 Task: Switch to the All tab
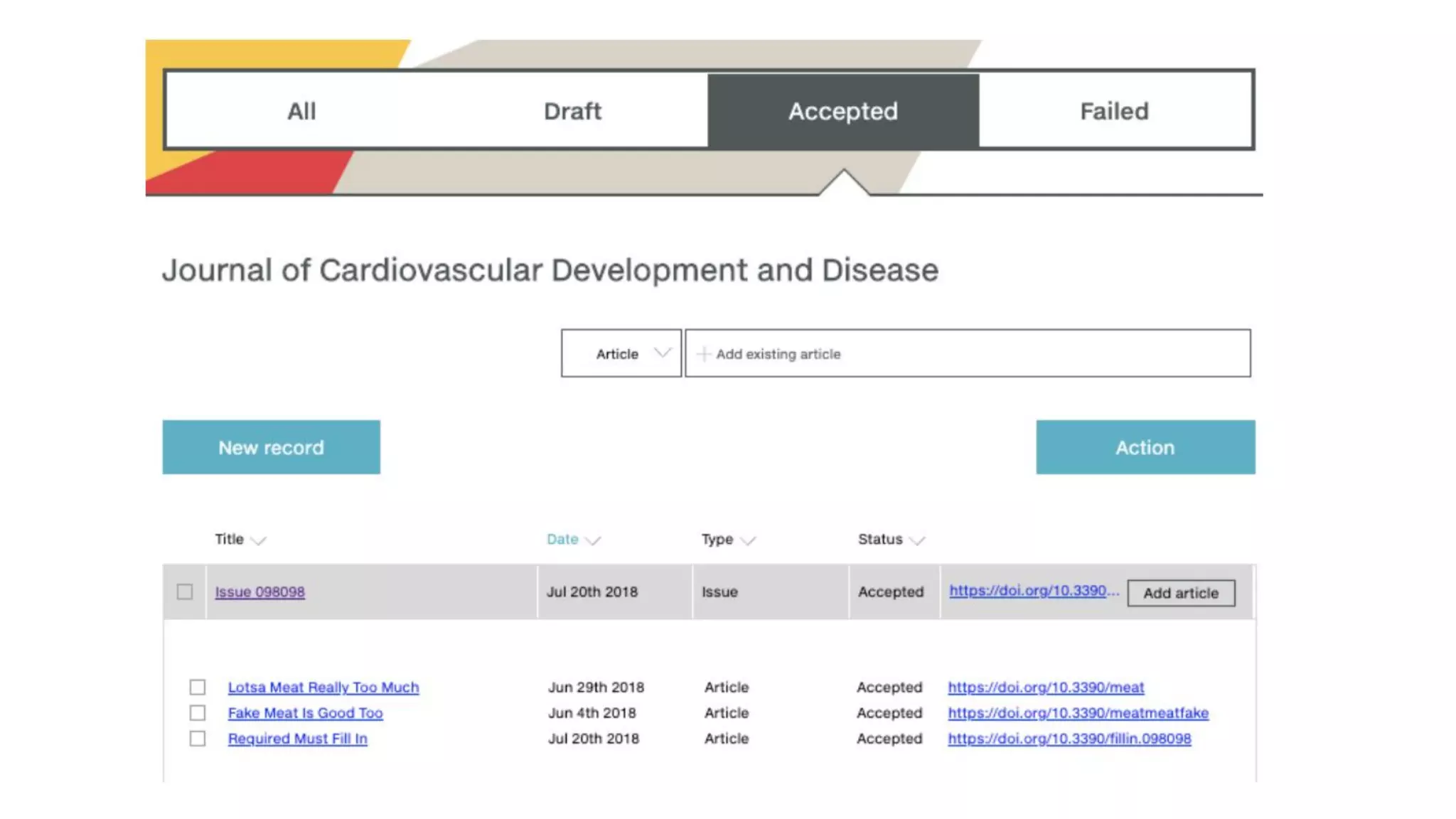click(301, 111)
